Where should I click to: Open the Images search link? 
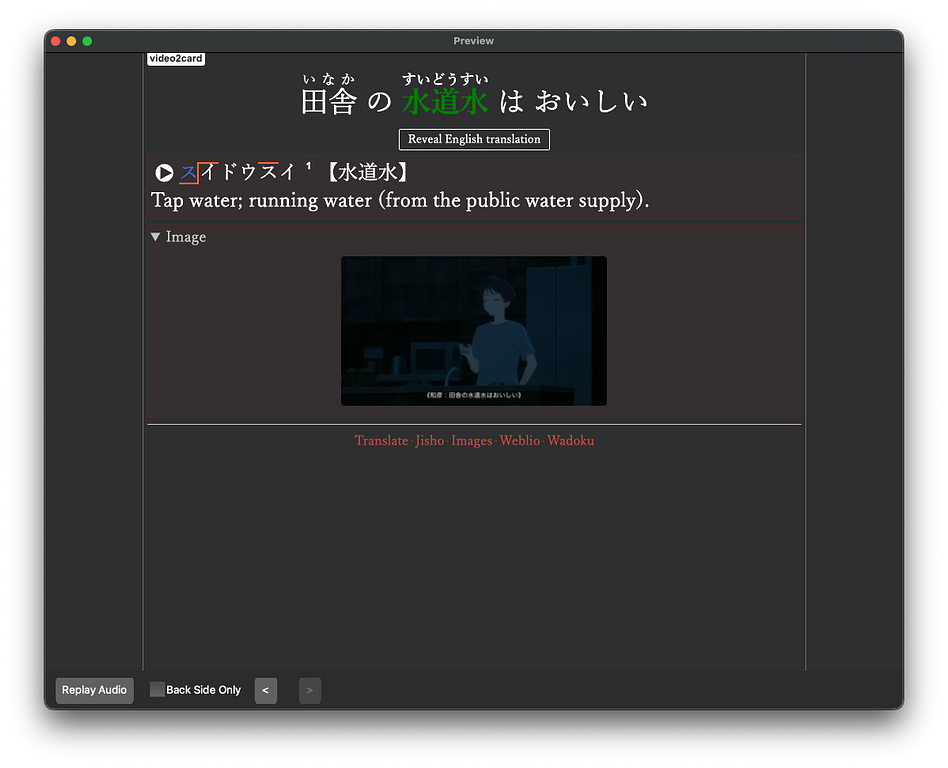point(471,440)
